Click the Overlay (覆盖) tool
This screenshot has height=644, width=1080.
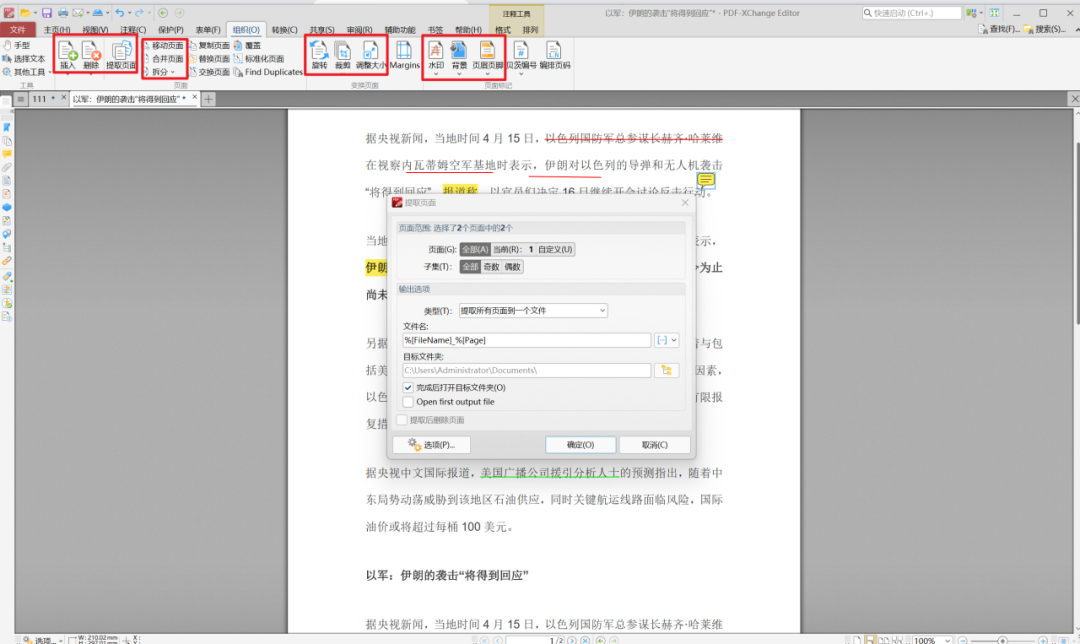click(248, 45)
